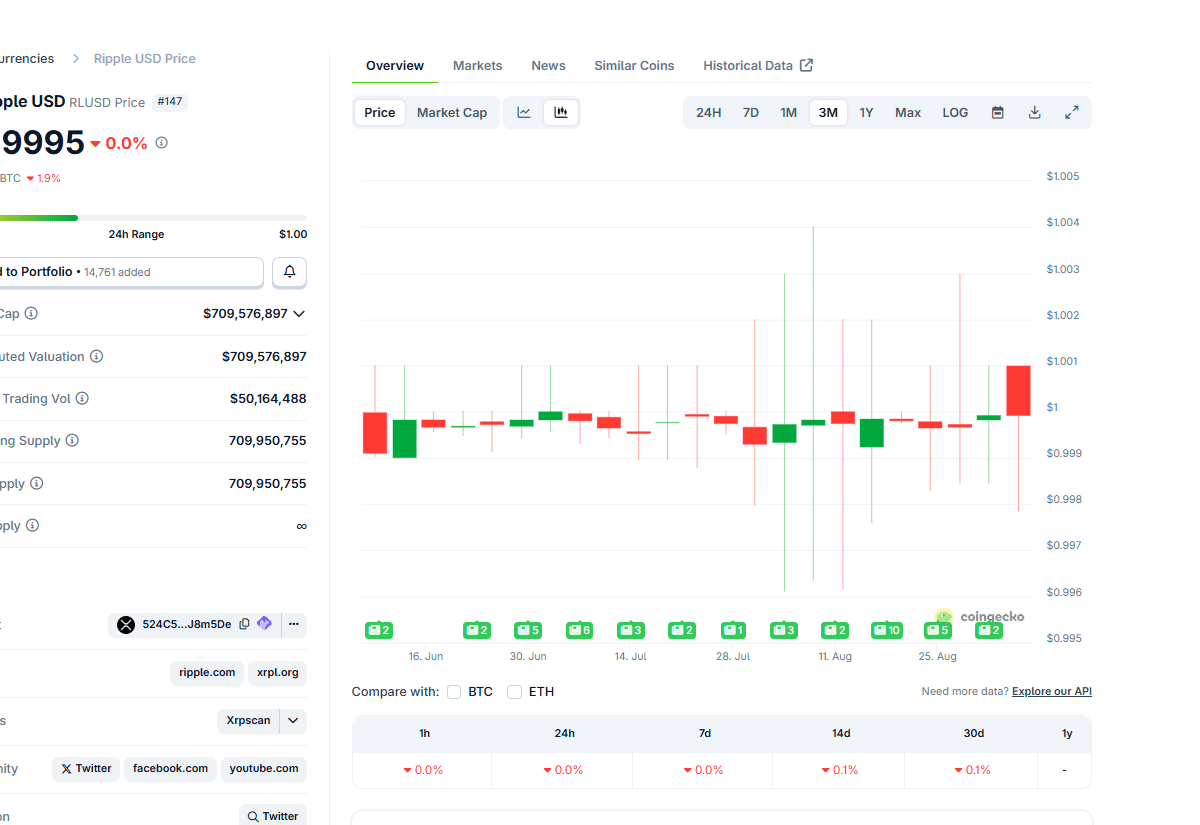Click the 24h Range progress bar
1200x825 pixels.
pos(154,217)
